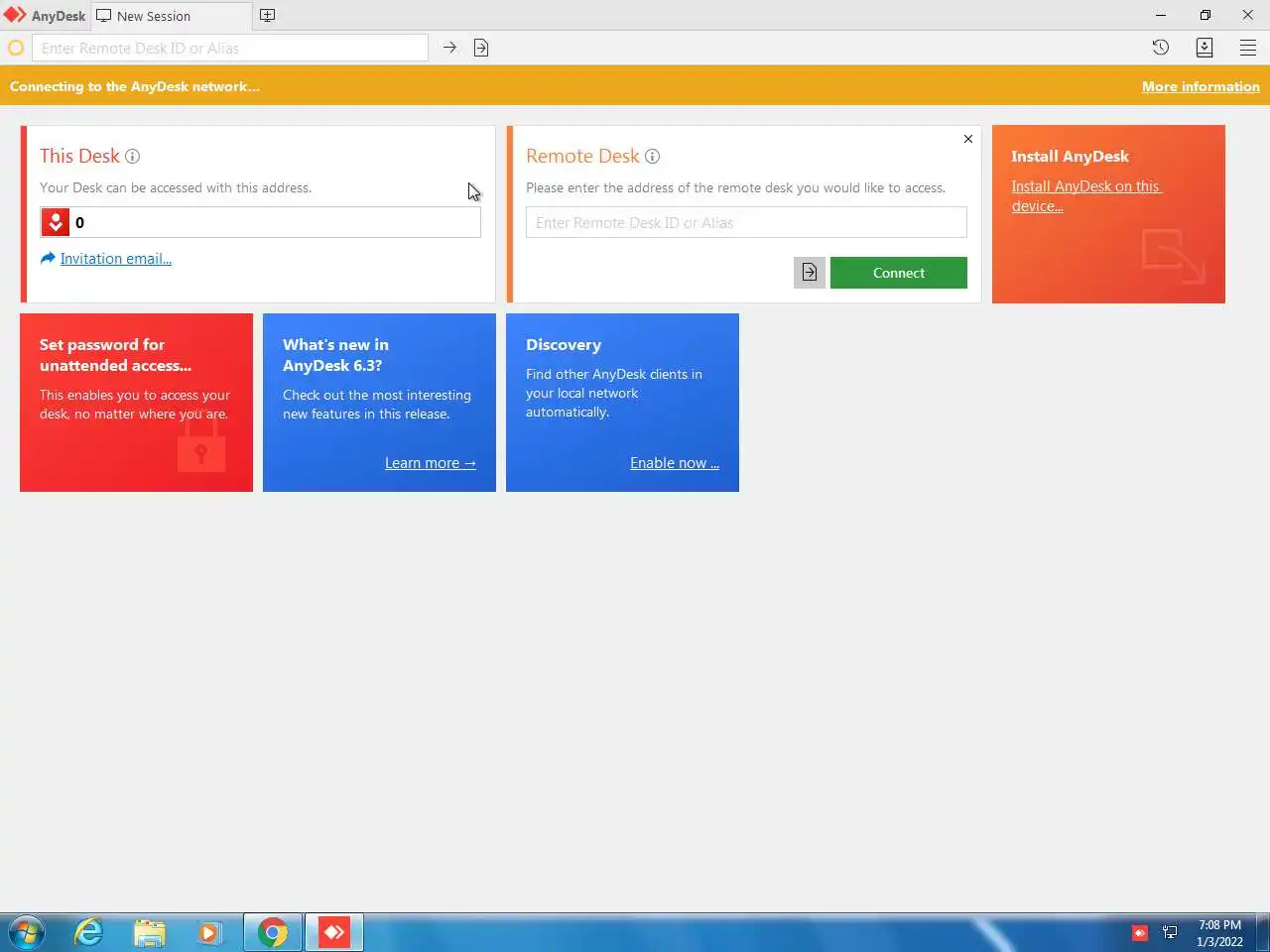Open the address book icon
The height and width of the screenshot is (952, 1270).
tap(1205, 48)
